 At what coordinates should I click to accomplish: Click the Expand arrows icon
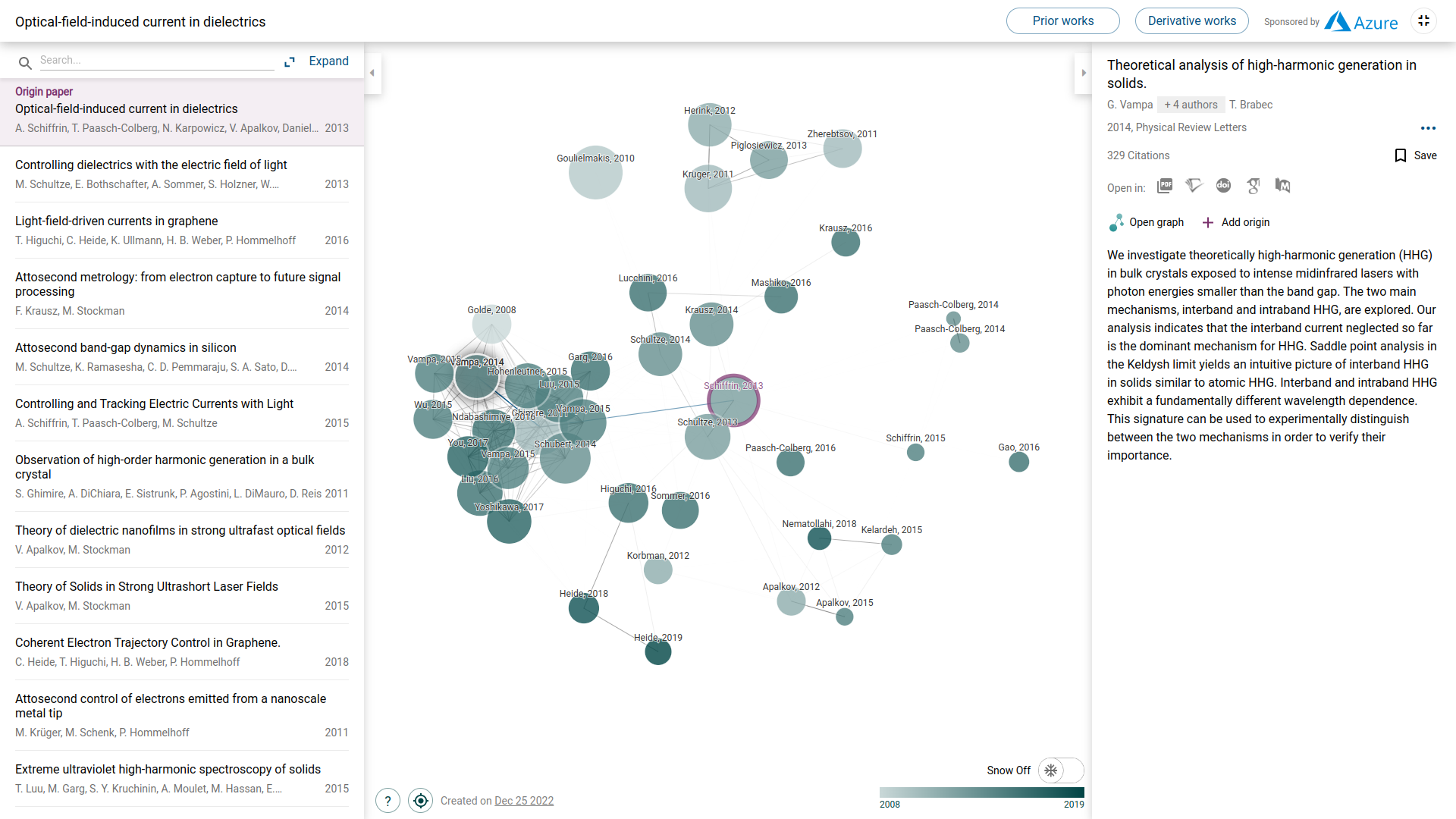click(290, 61)
